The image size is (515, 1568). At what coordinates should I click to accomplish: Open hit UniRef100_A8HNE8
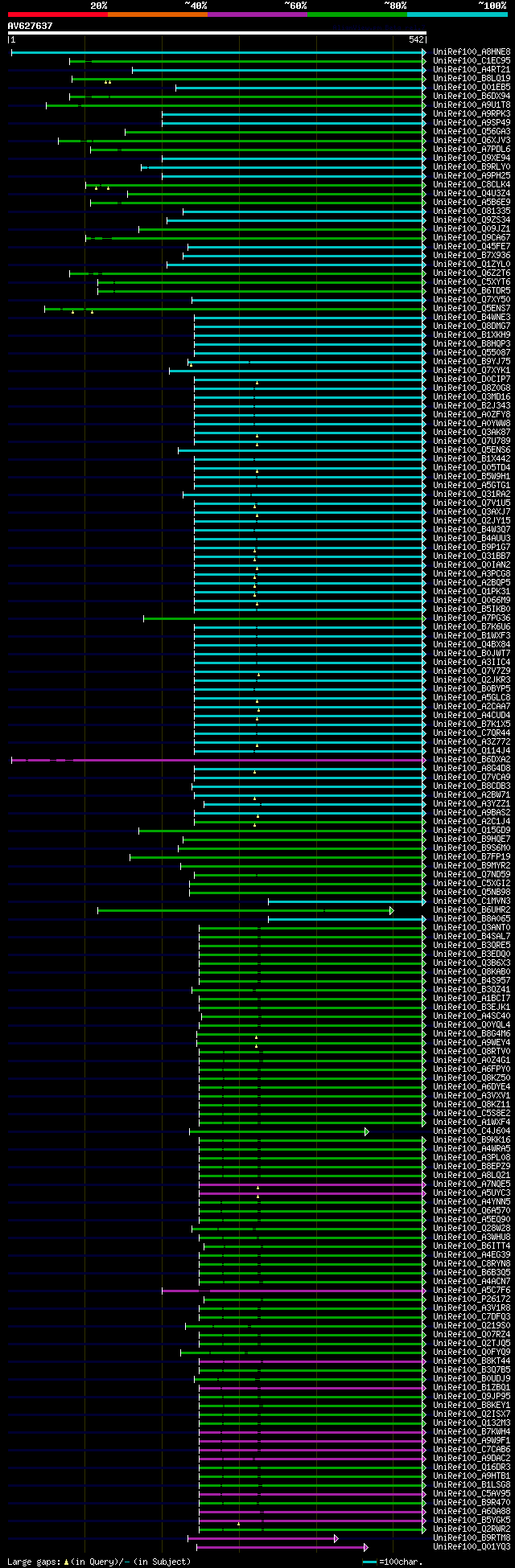pos(472,51)
